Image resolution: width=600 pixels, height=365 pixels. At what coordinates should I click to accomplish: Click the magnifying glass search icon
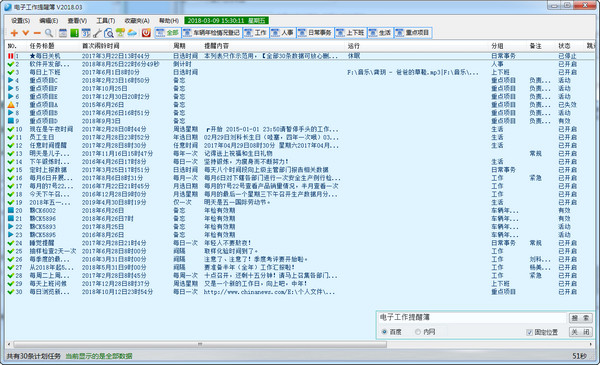[49, 33]
